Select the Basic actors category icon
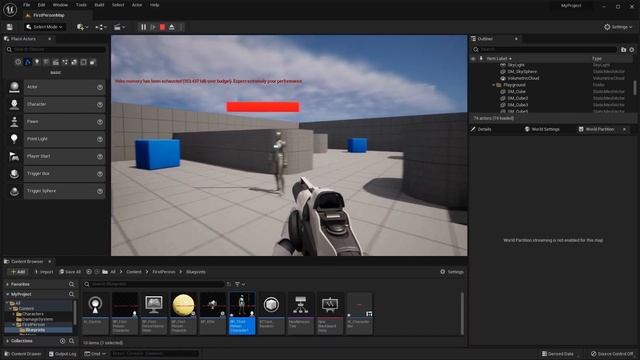This screenshot has width=640, height=360. tap(27, 62)
